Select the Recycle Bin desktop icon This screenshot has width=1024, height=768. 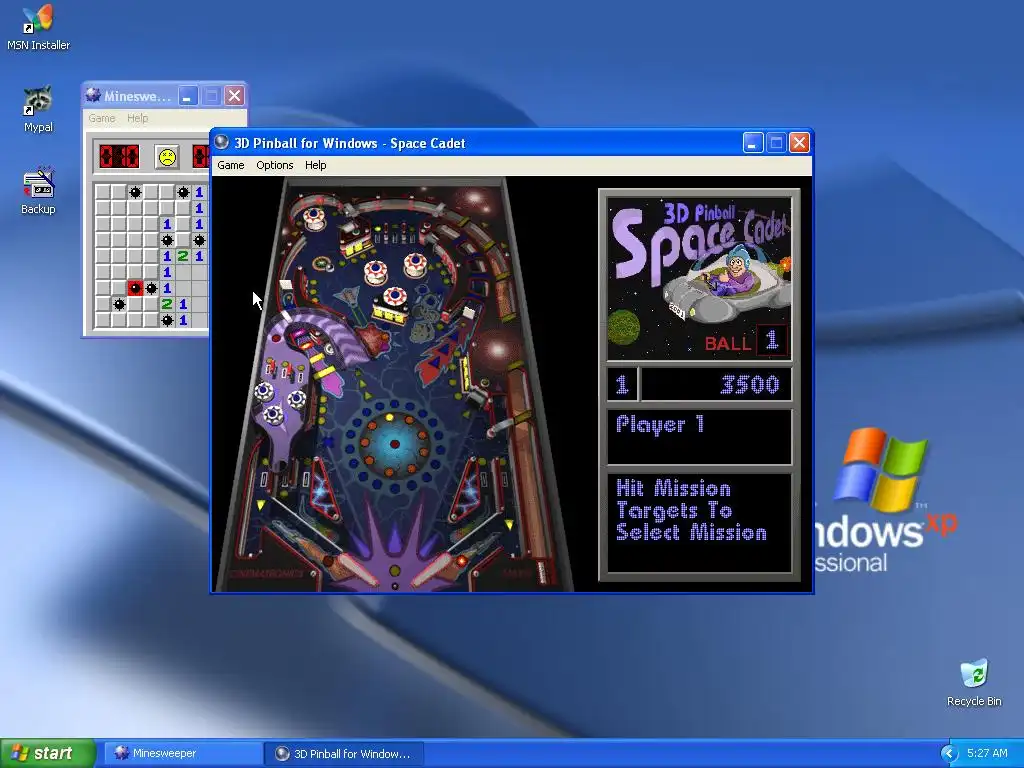(x=974, y=682)
